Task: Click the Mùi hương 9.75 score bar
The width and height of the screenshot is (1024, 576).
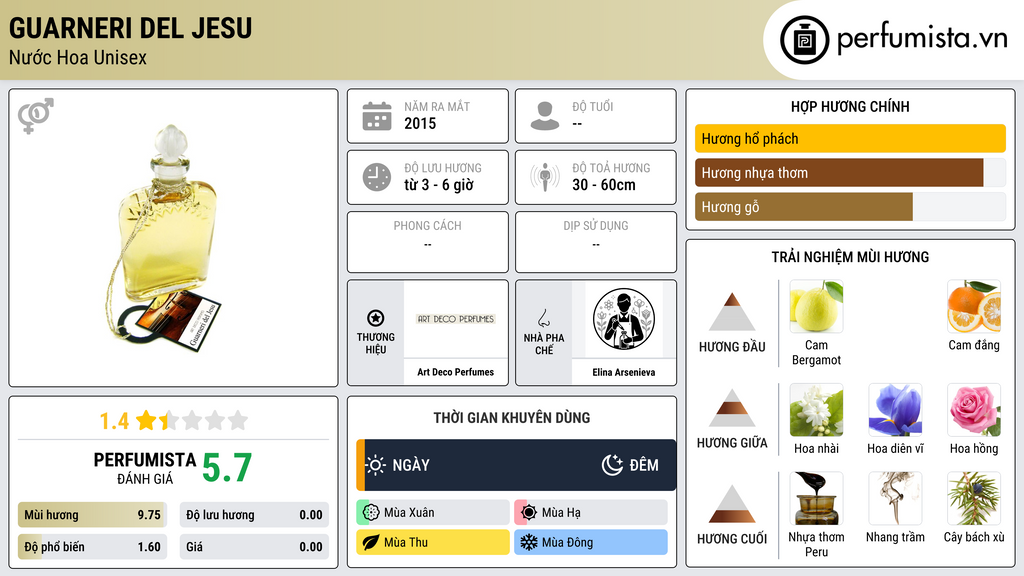Action: [x=92, y=515]
